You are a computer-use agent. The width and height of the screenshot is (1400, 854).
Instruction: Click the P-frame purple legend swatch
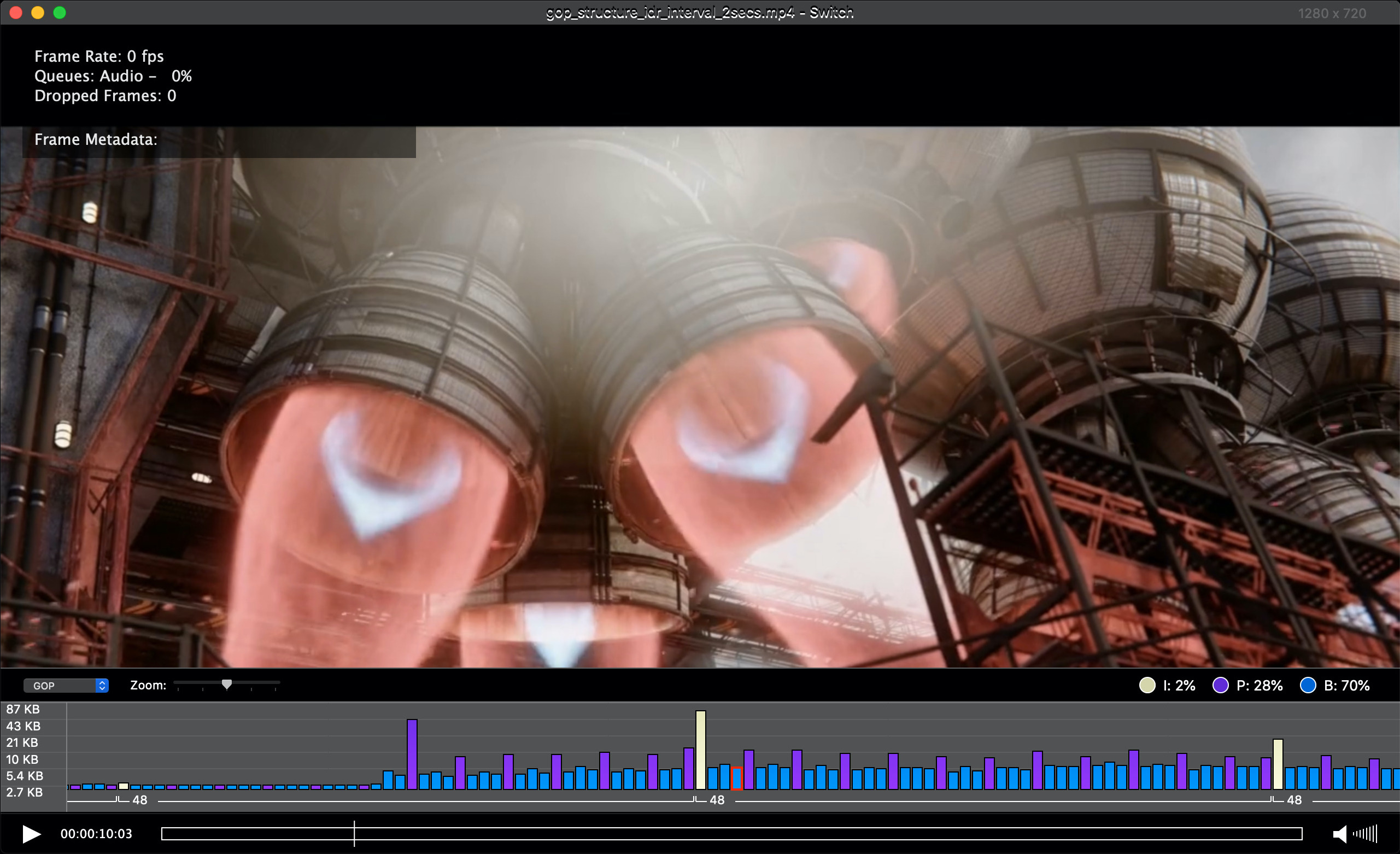(1221, 685)
